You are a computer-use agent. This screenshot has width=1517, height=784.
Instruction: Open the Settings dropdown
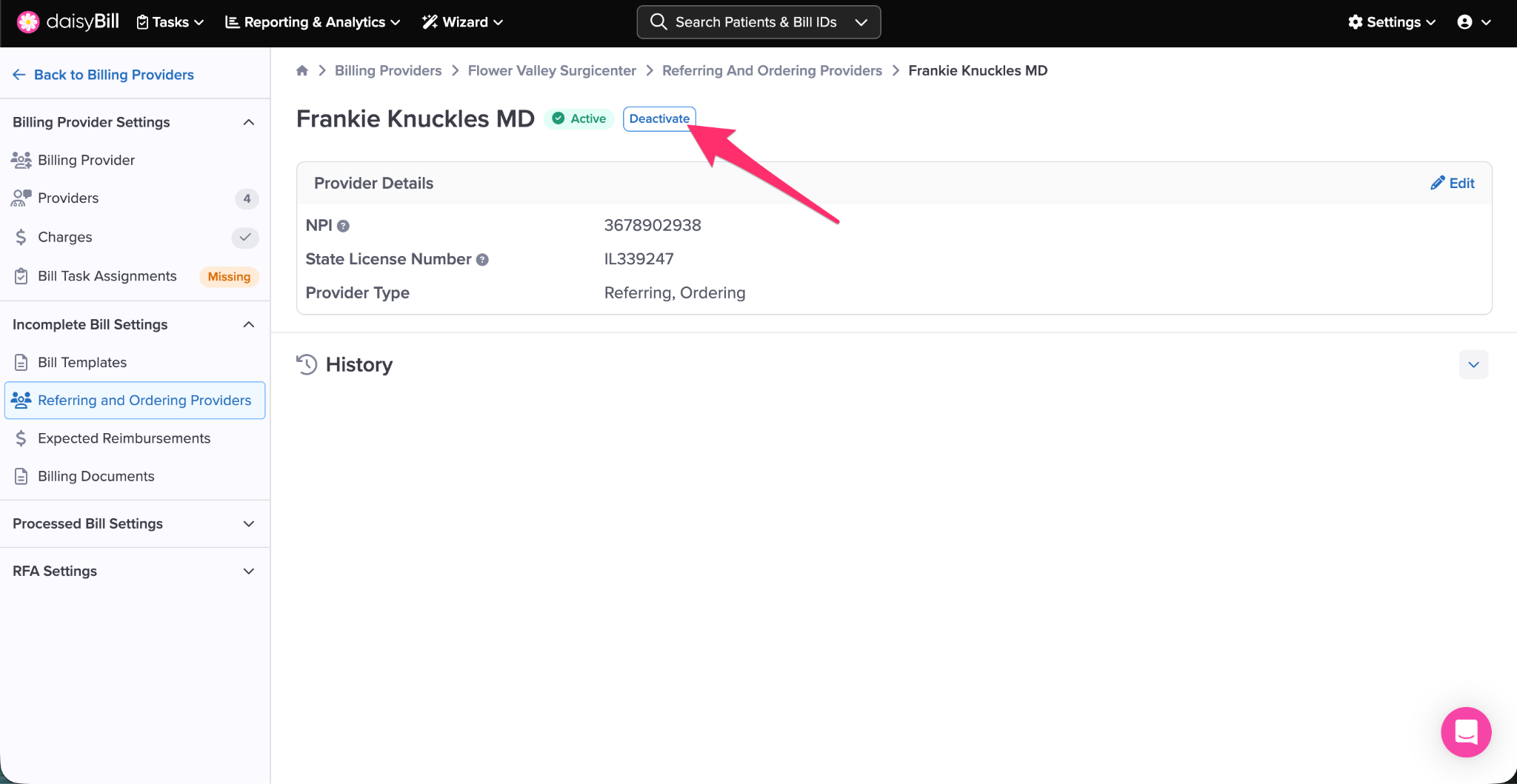point(1392,22)
